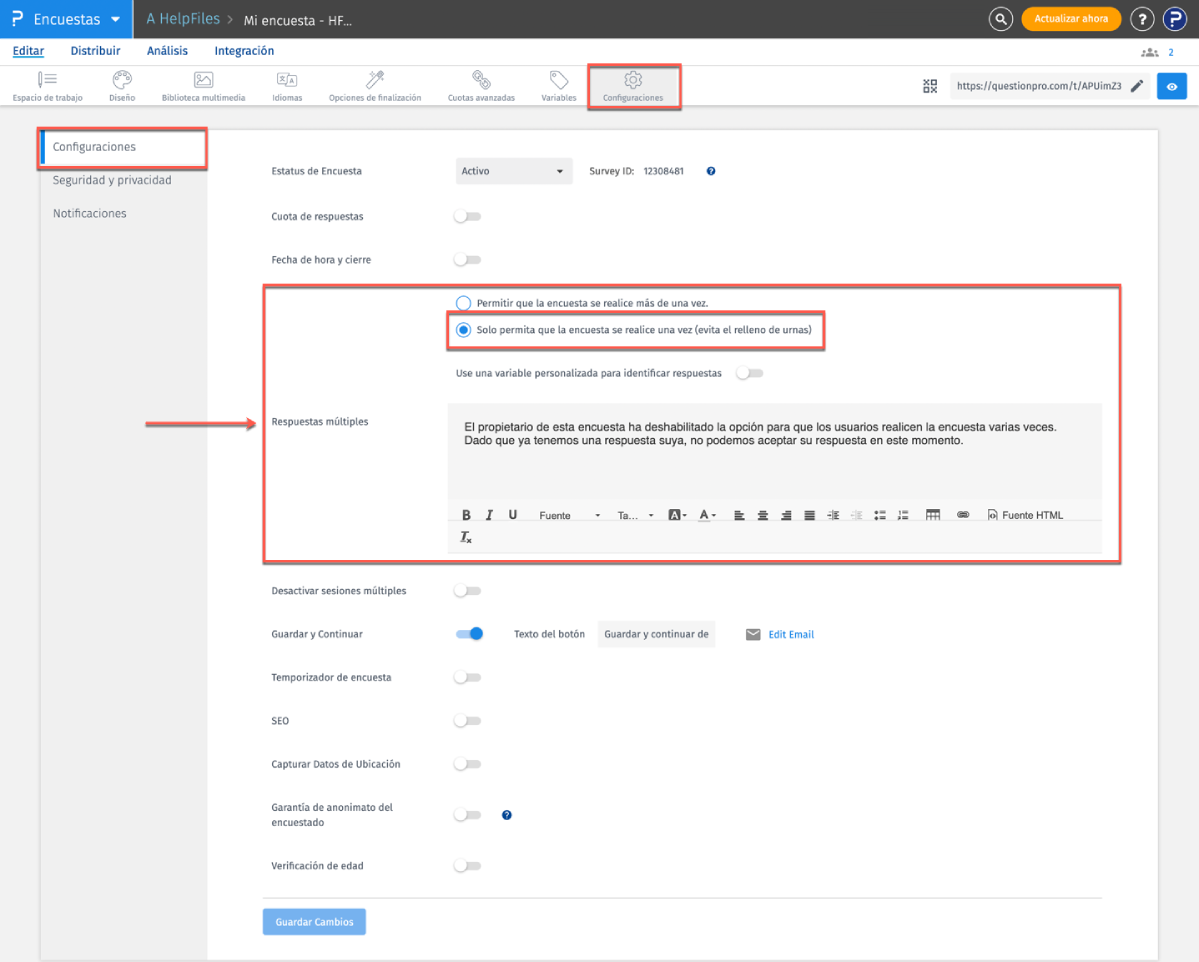Screen dimensions: 1199x962
Task: View collaborators users icon
Action: 1149,53
